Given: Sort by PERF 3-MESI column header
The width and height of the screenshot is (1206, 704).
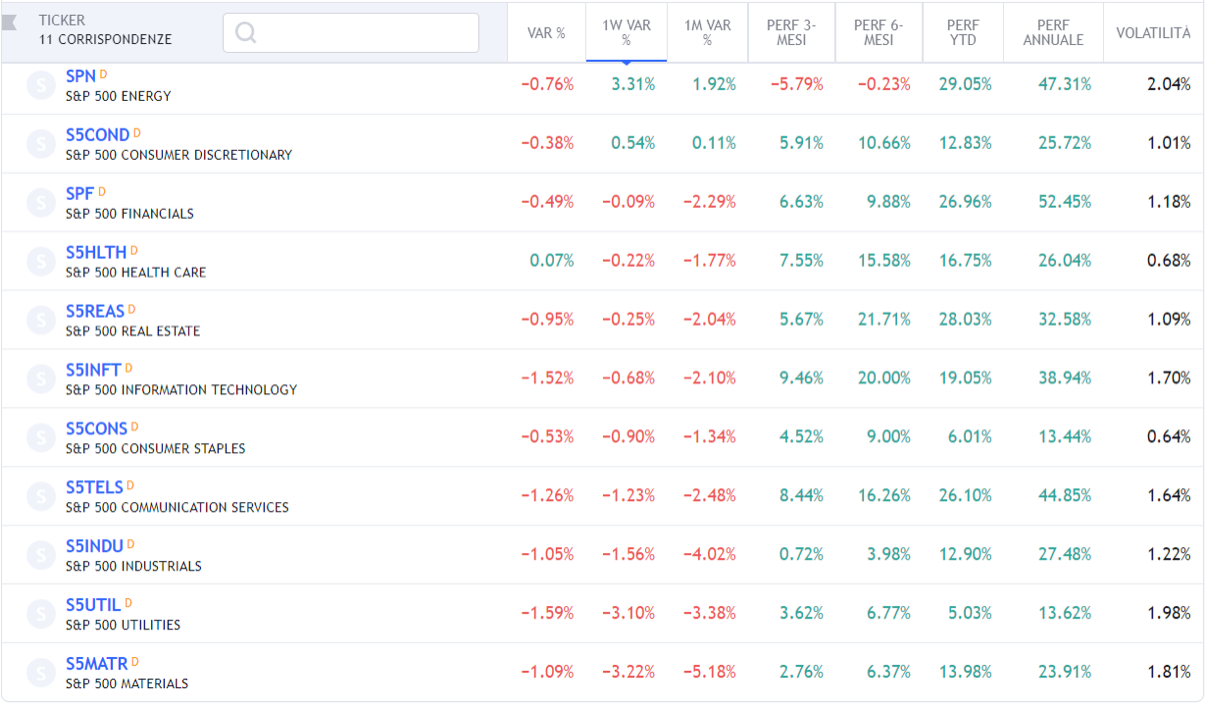Looking at the screenshot, I should click(791, 32).
